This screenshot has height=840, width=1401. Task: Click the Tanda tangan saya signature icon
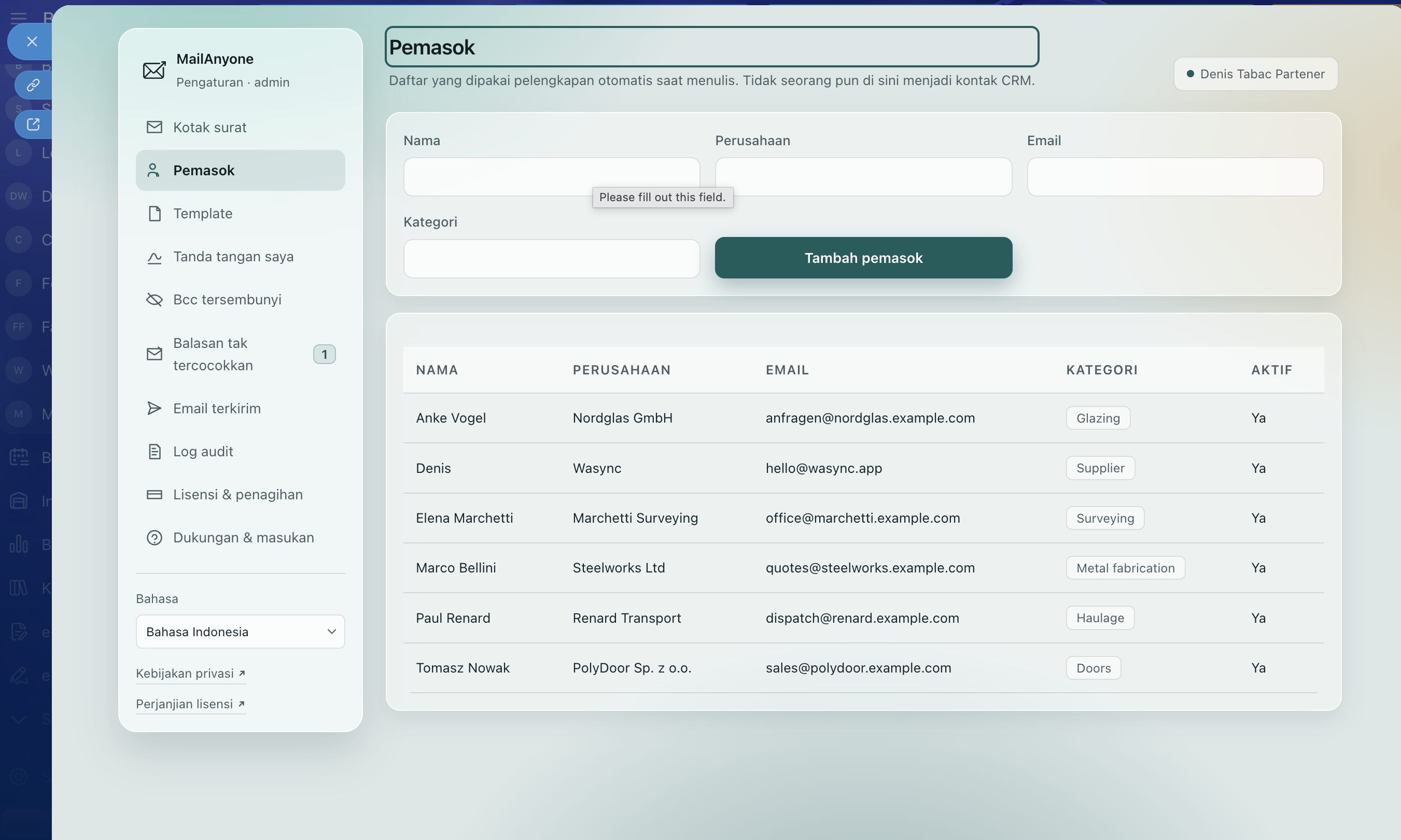pyautogui.click(x=154, y=257)
